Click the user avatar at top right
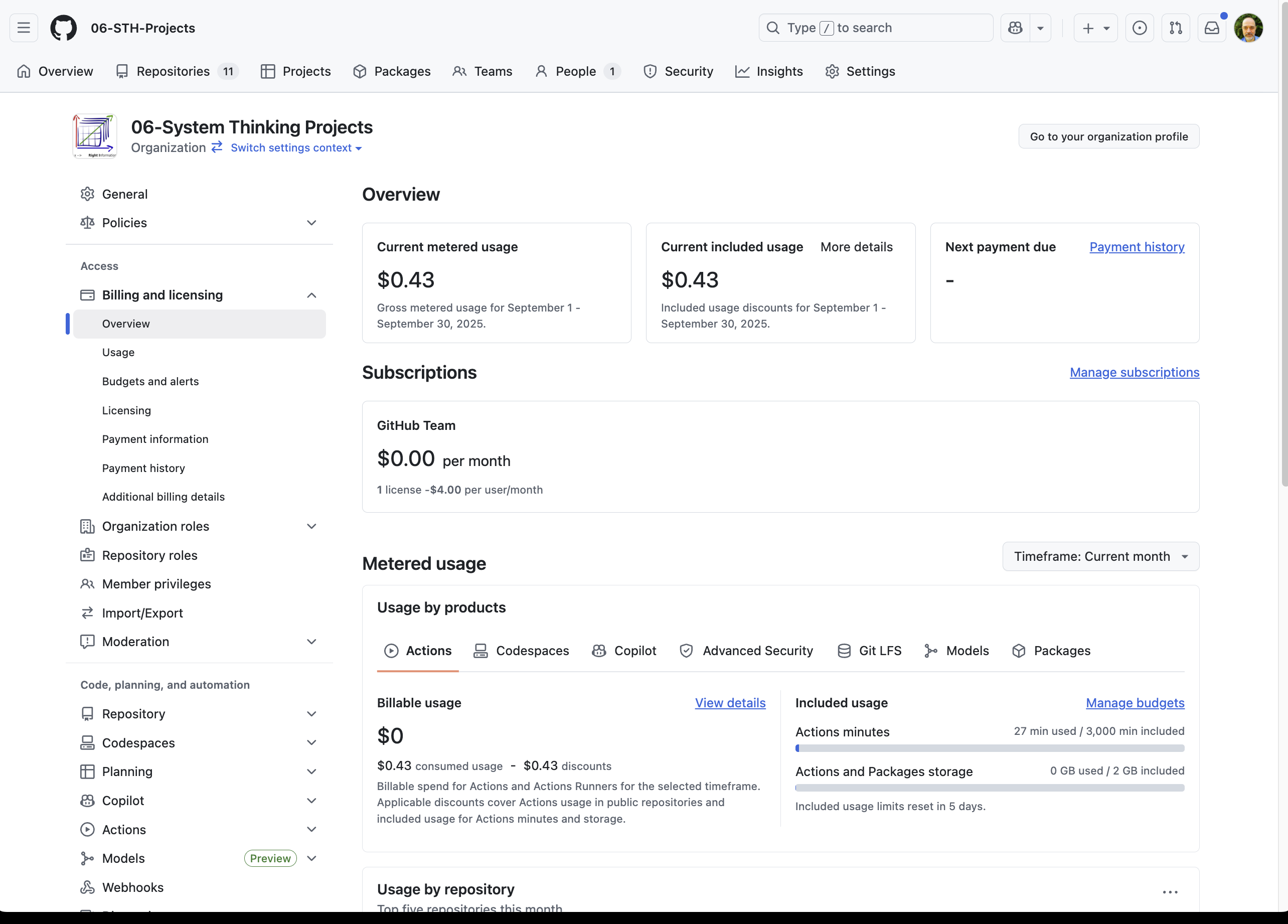The width and height of the screenshot is (1288, 924). 1248,28
